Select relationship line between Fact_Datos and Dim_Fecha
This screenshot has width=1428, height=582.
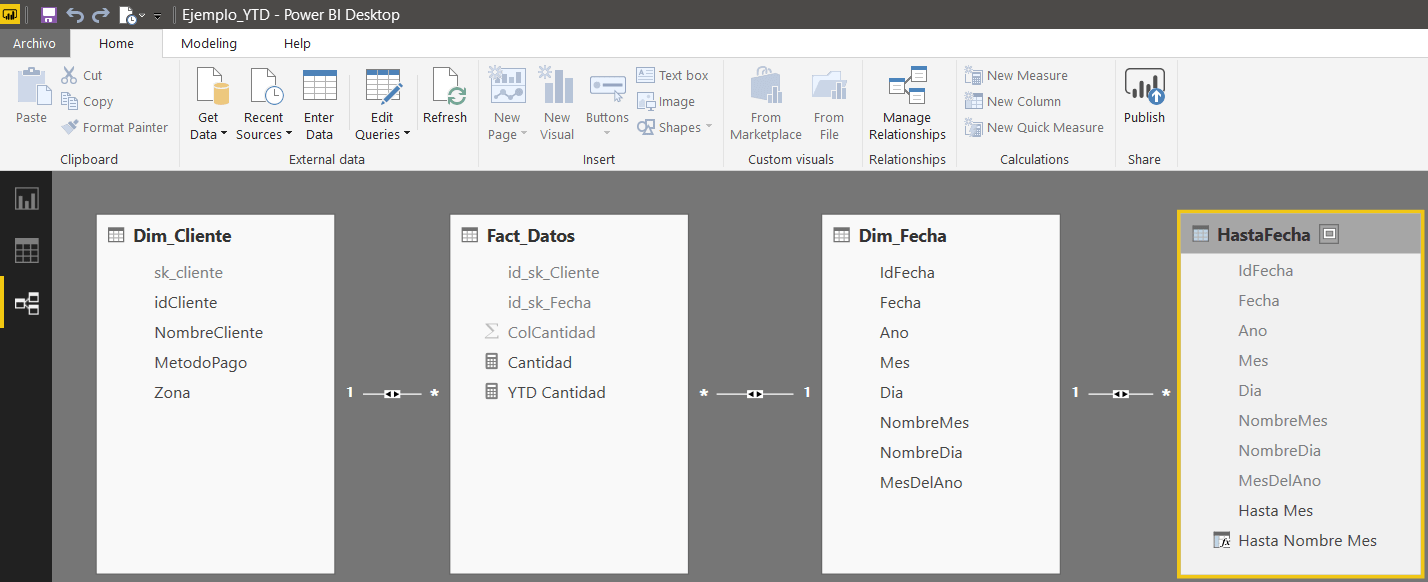755,394
